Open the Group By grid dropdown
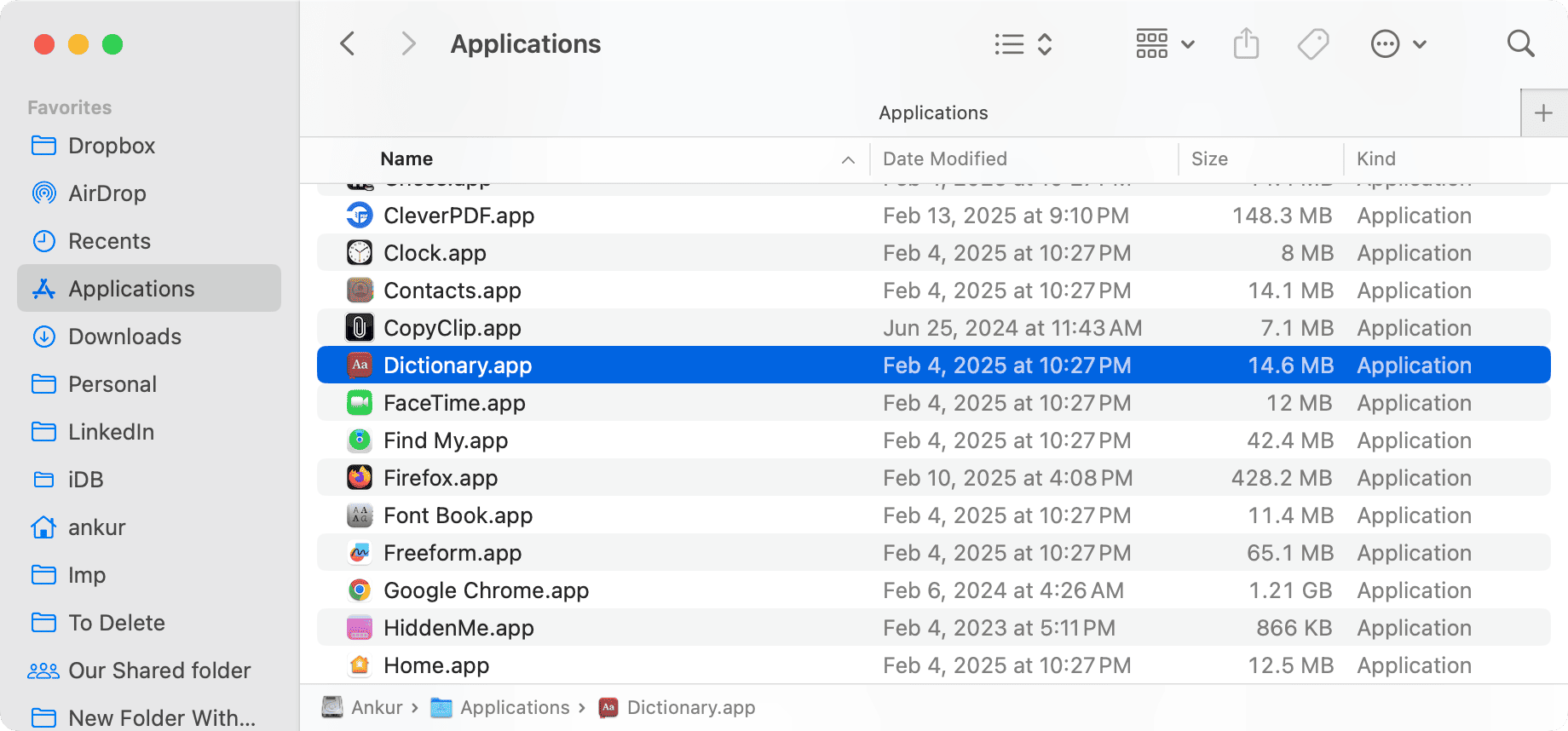The image size is (1568, 731). 1165,43
